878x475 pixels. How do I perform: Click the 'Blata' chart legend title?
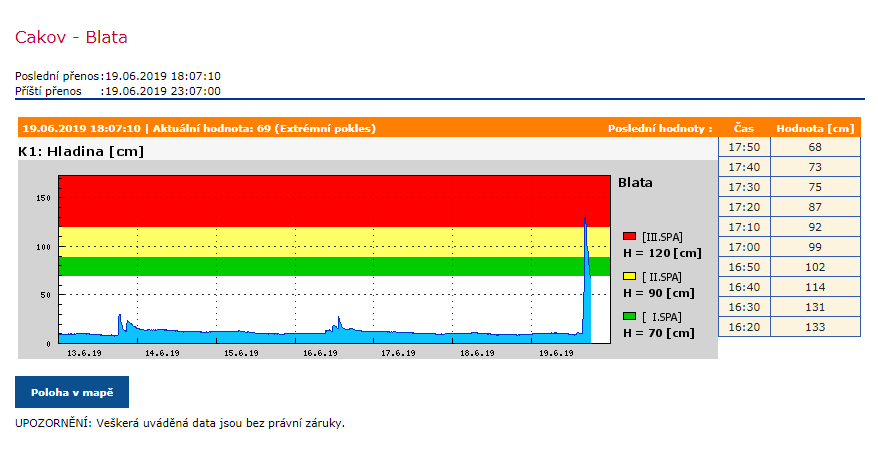coord(635,183)
